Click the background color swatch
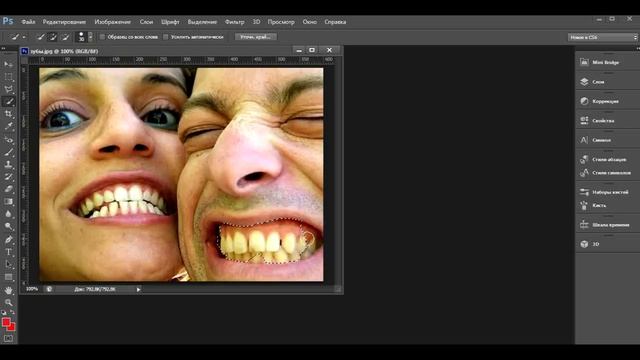 tap(13, 328)
